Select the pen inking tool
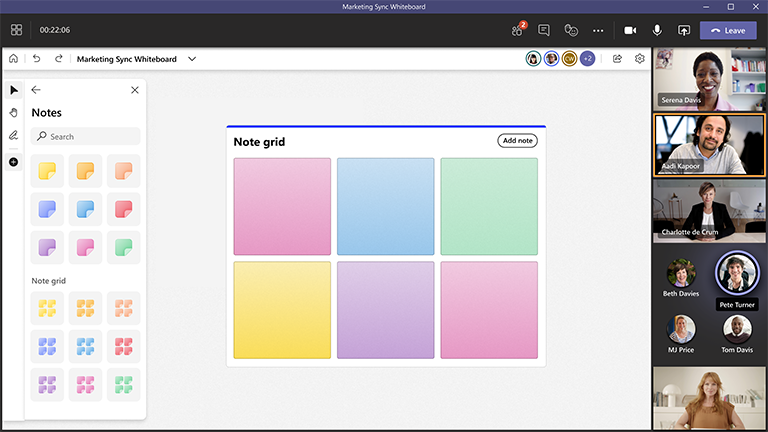The width and height of the screenshot is (768, 432). tap(13, 135)
